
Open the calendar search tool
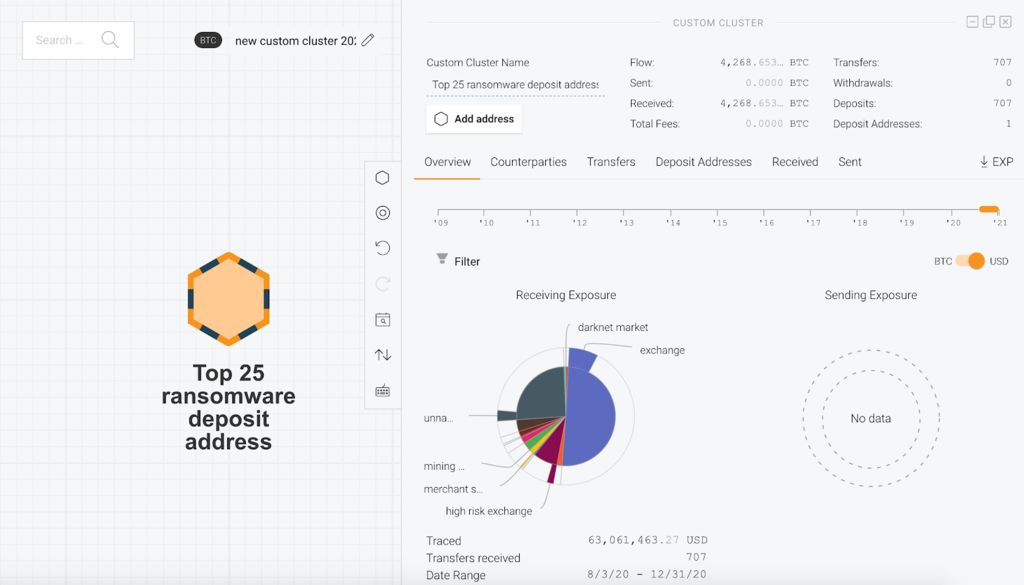coord(382,320)
